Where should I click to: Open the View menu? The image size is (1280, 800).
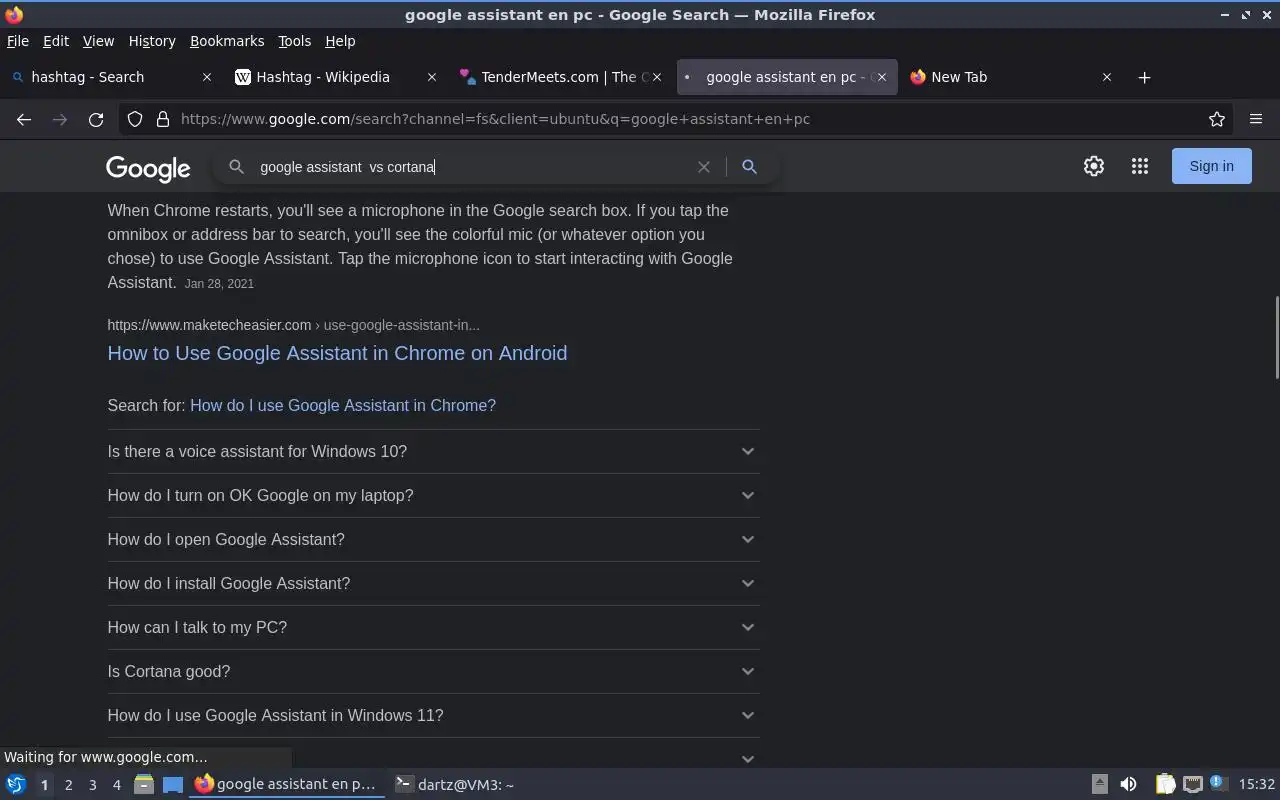coord(98,41)
